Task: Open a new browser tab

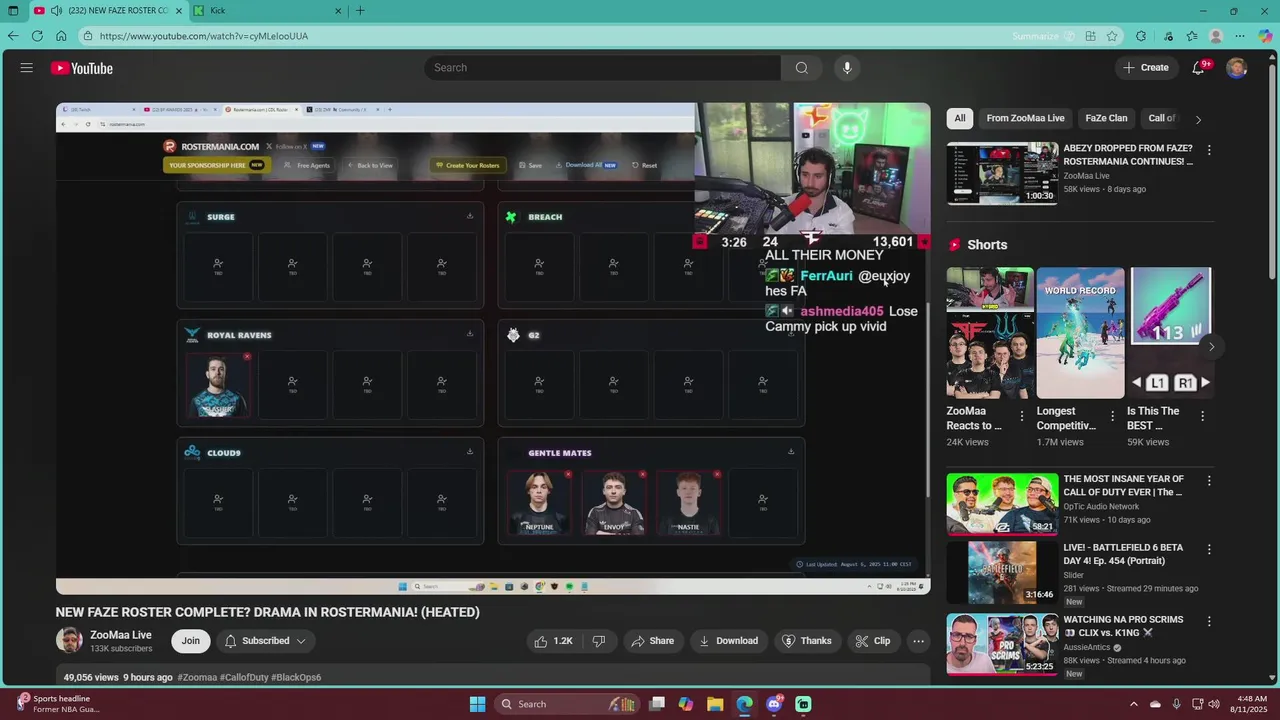Action: coord(360,11)
